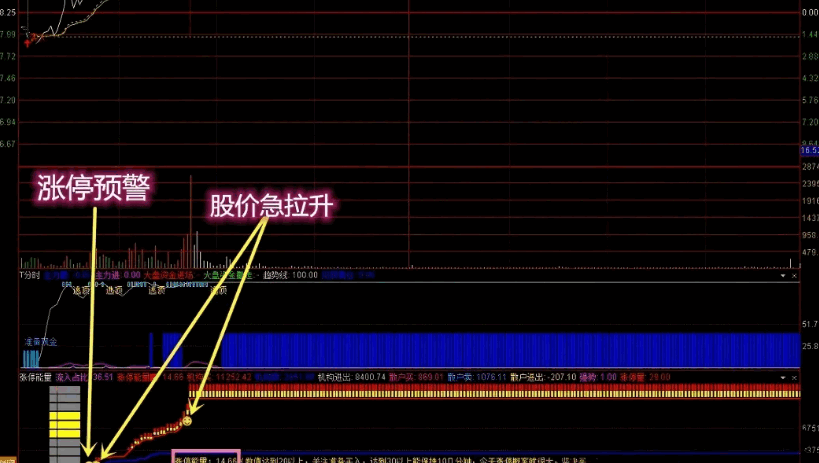Screen dimensions: 819x463
Task: Click 25.8 scale value in T分时 panel
Action: (810, 346)
